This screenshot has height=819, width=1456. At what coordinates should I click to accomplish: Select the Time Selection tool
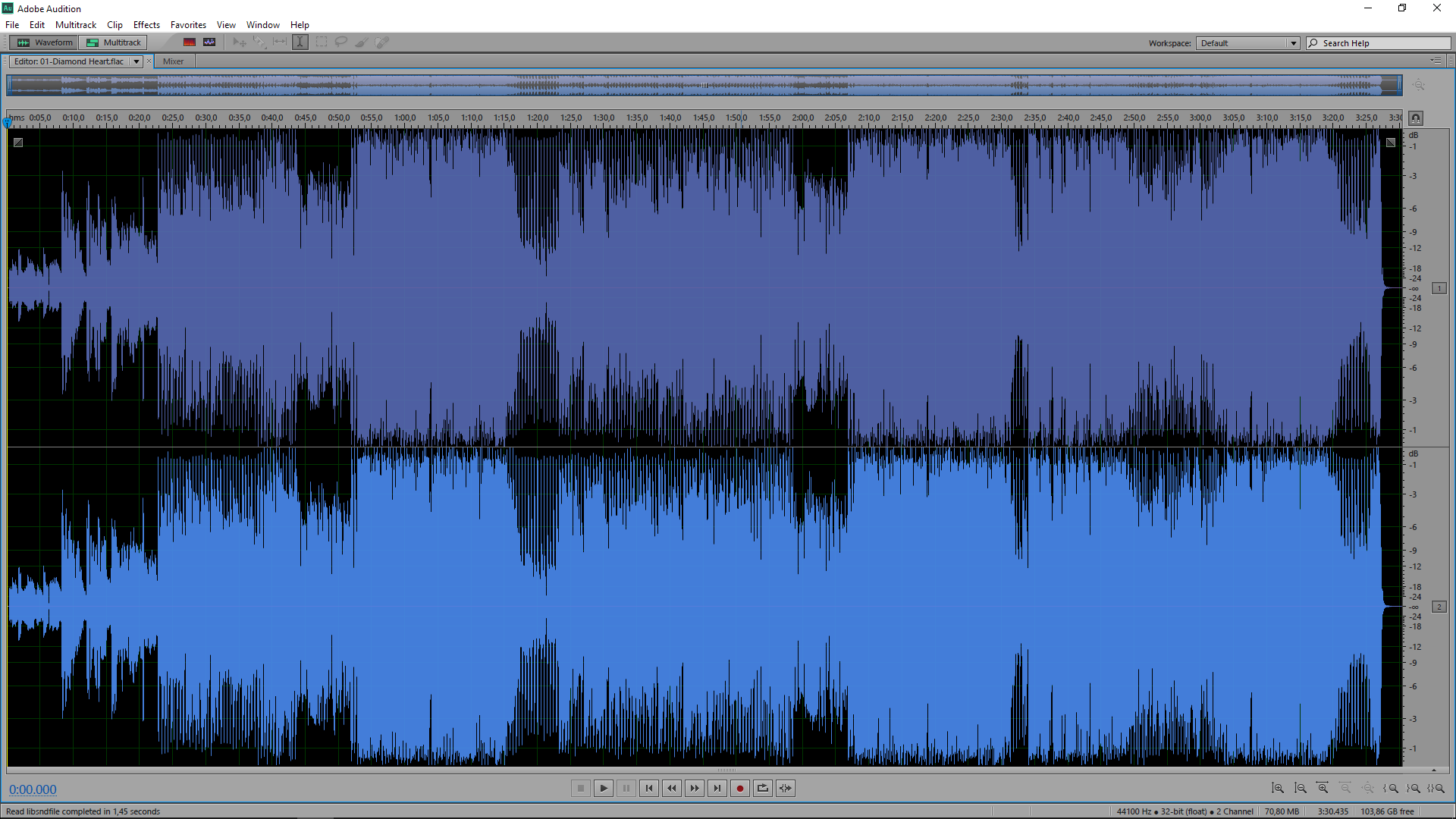300,42
